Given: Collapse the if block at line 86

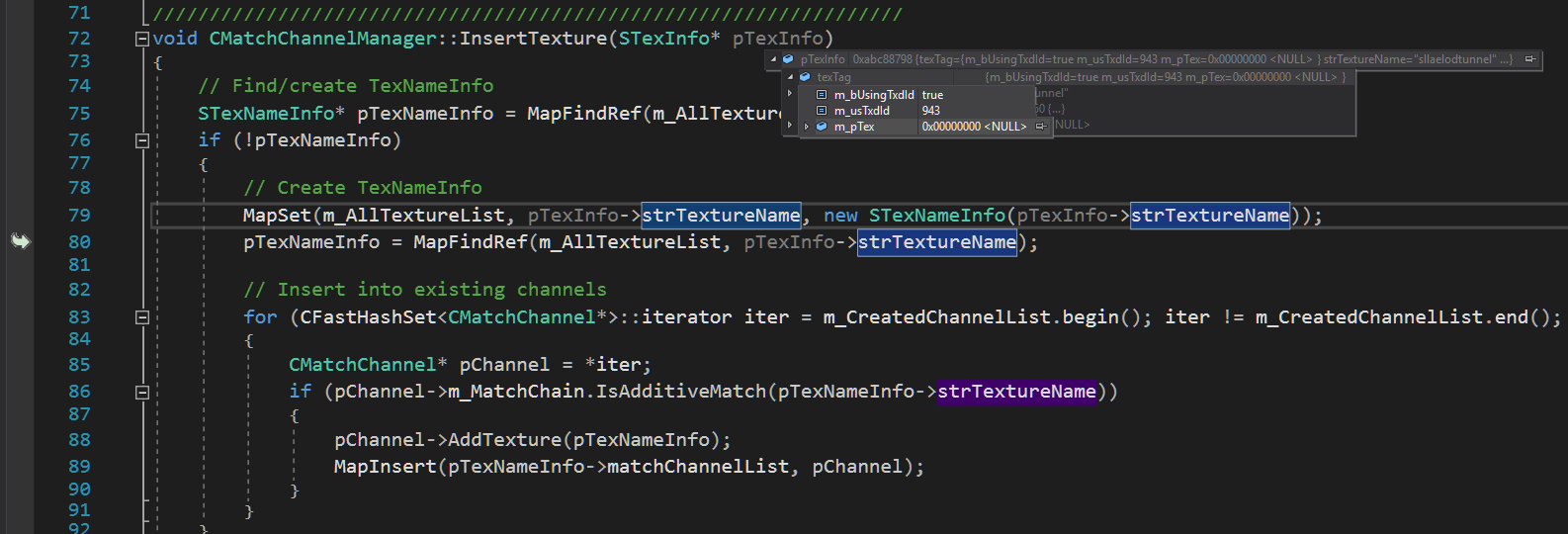Looking at the screenshot, I should tap(141, 392).
